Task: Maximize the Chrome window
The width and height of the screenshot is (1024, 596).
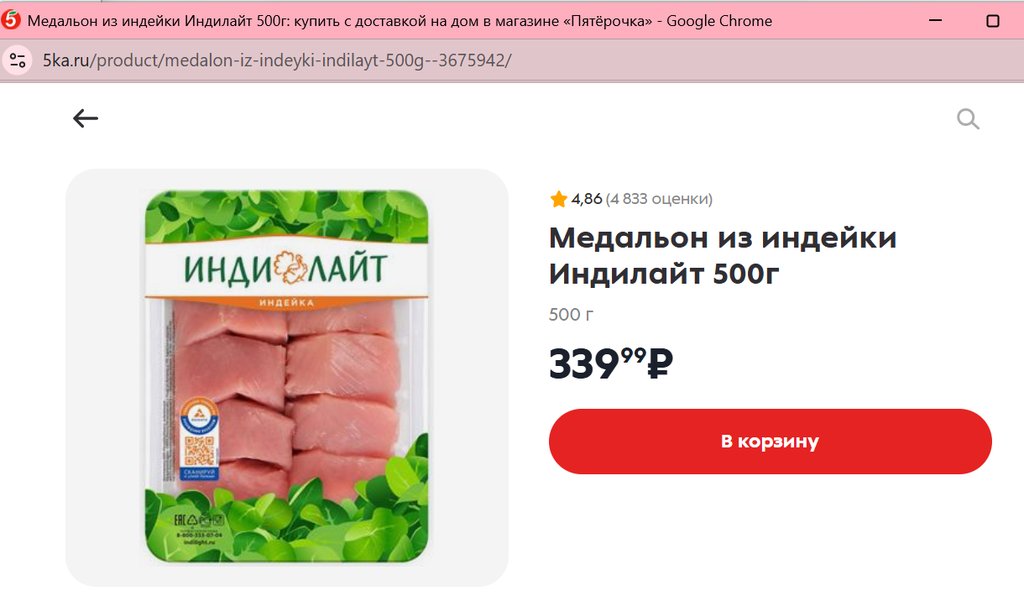Action: tap(993, 21)
